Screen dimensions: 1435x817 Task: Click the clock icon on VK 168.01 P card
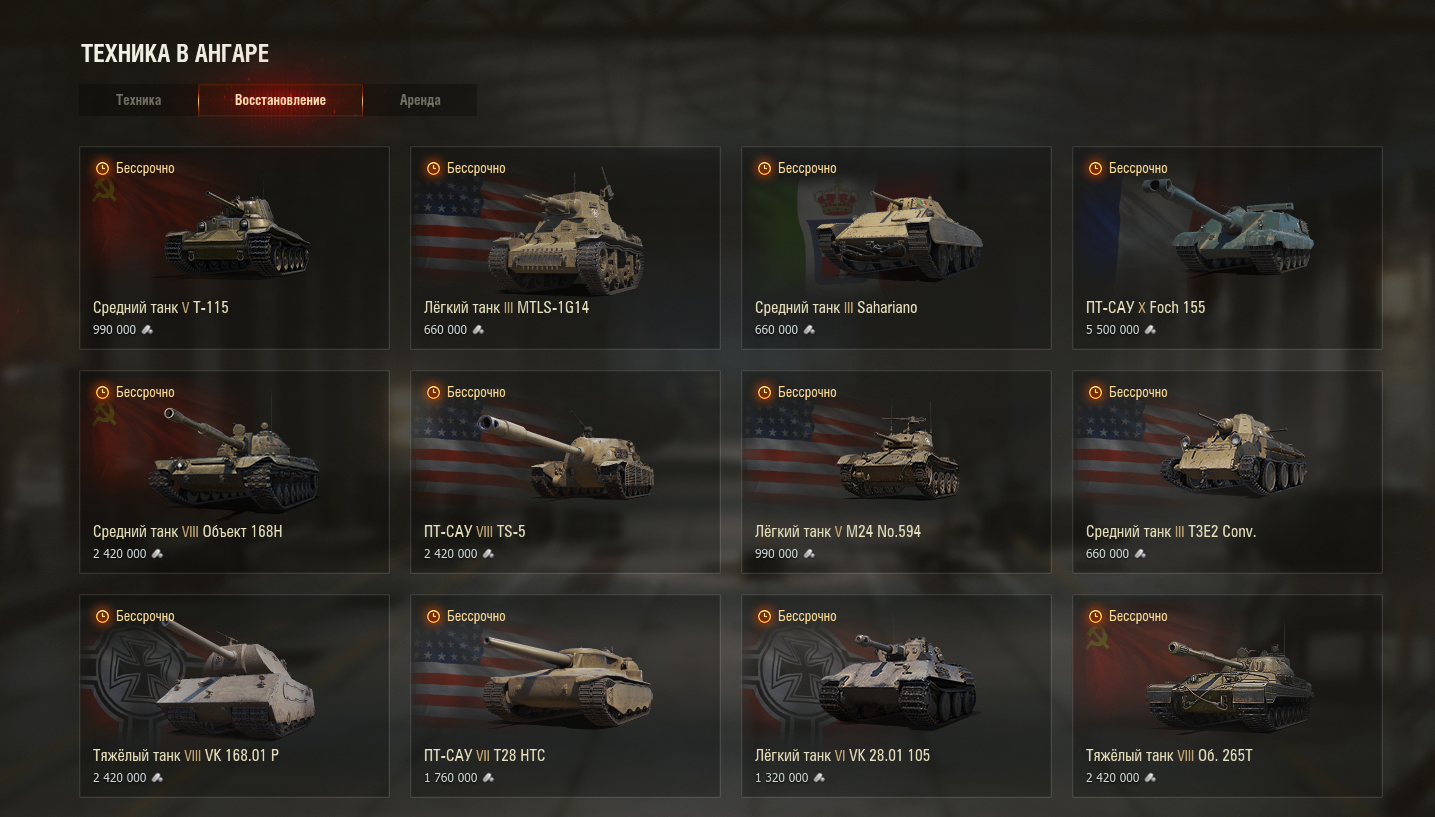(x=102, y=616)
